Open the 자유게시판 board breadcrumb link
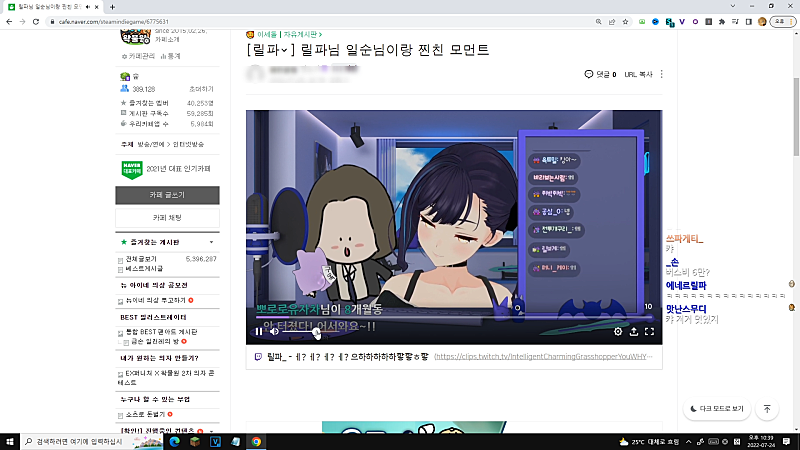Image resolution: width=800 pixels, height=450 pixels. [x=303, y=34]
